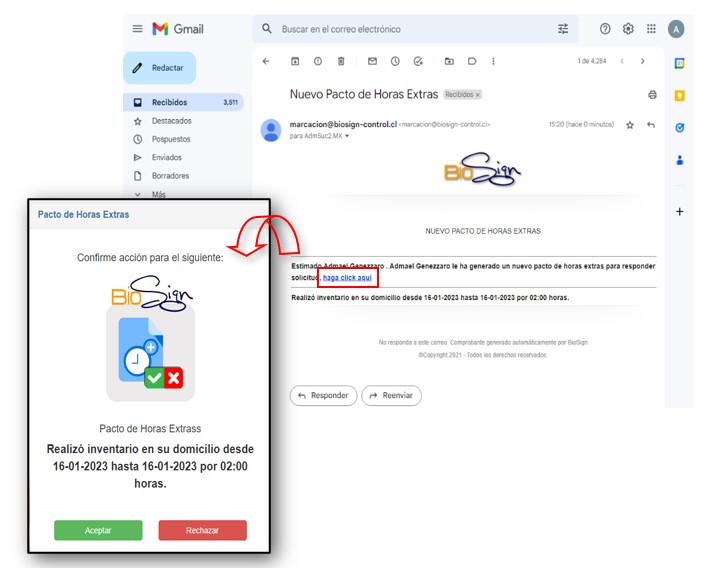Go to the older email arrow
The height and width of the screenshot is (568, 706).
coord(643,61)
